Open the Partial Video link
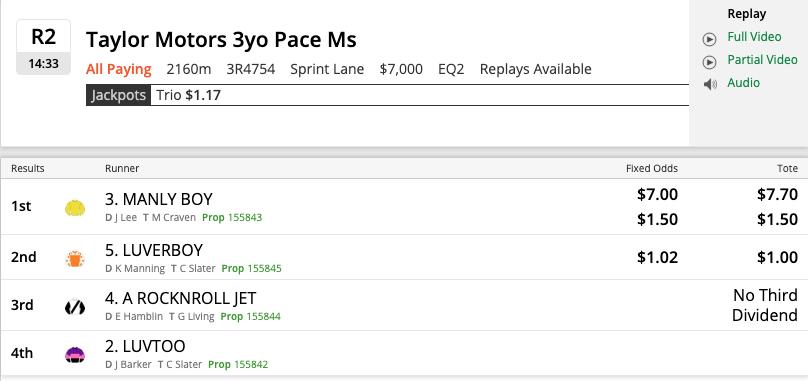The height and width of the screenshot is (381, 808). pyautogui.click(x=762, y=60)
